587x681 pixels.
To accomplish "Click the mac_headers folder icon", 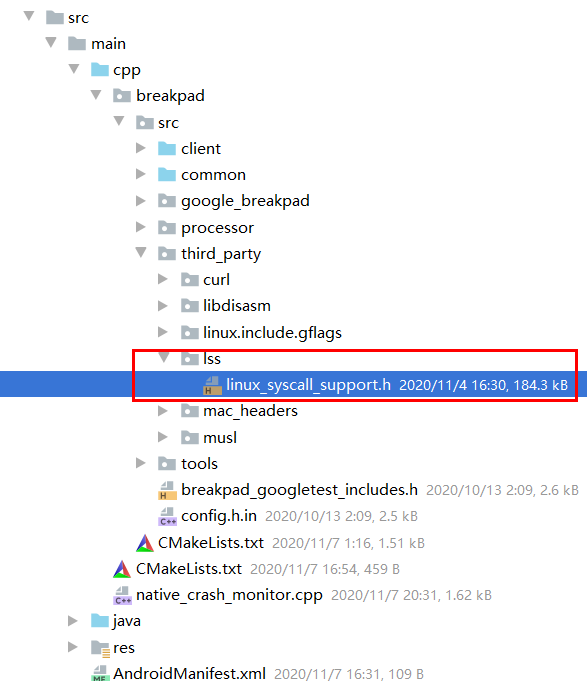I will click(190, 411).
